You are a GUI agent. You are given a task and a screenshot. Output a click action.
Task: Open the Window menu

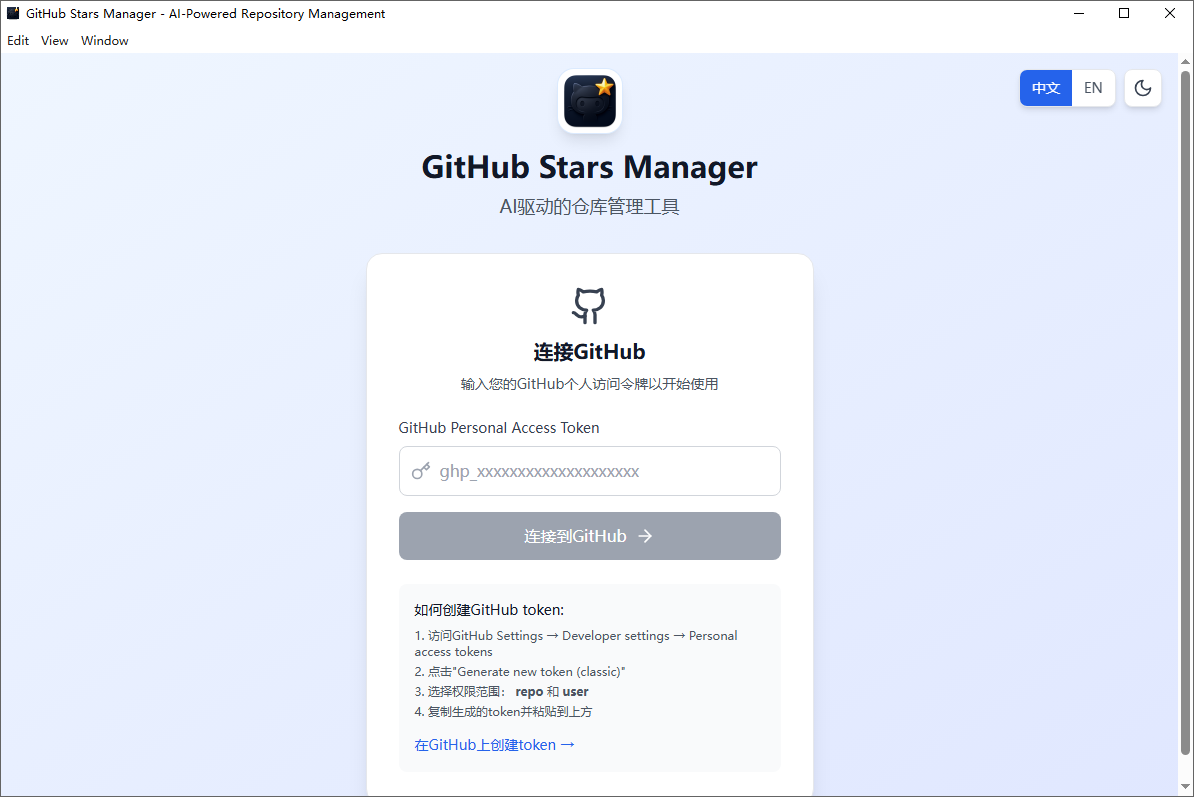pyautogui.click(x=104, y=40)
